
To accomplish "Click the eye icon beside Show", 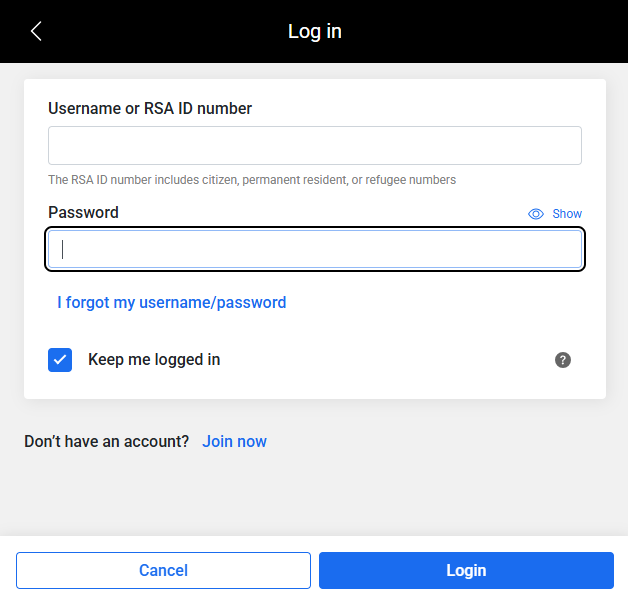I will [535, 214].
